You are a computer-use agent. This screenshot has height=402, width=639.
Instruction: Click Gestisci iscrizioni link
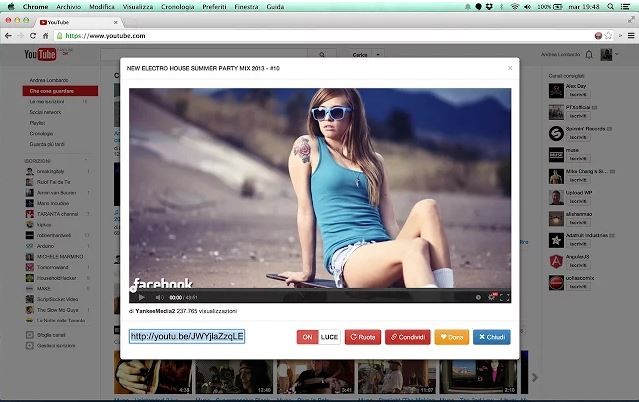point(56,345)
